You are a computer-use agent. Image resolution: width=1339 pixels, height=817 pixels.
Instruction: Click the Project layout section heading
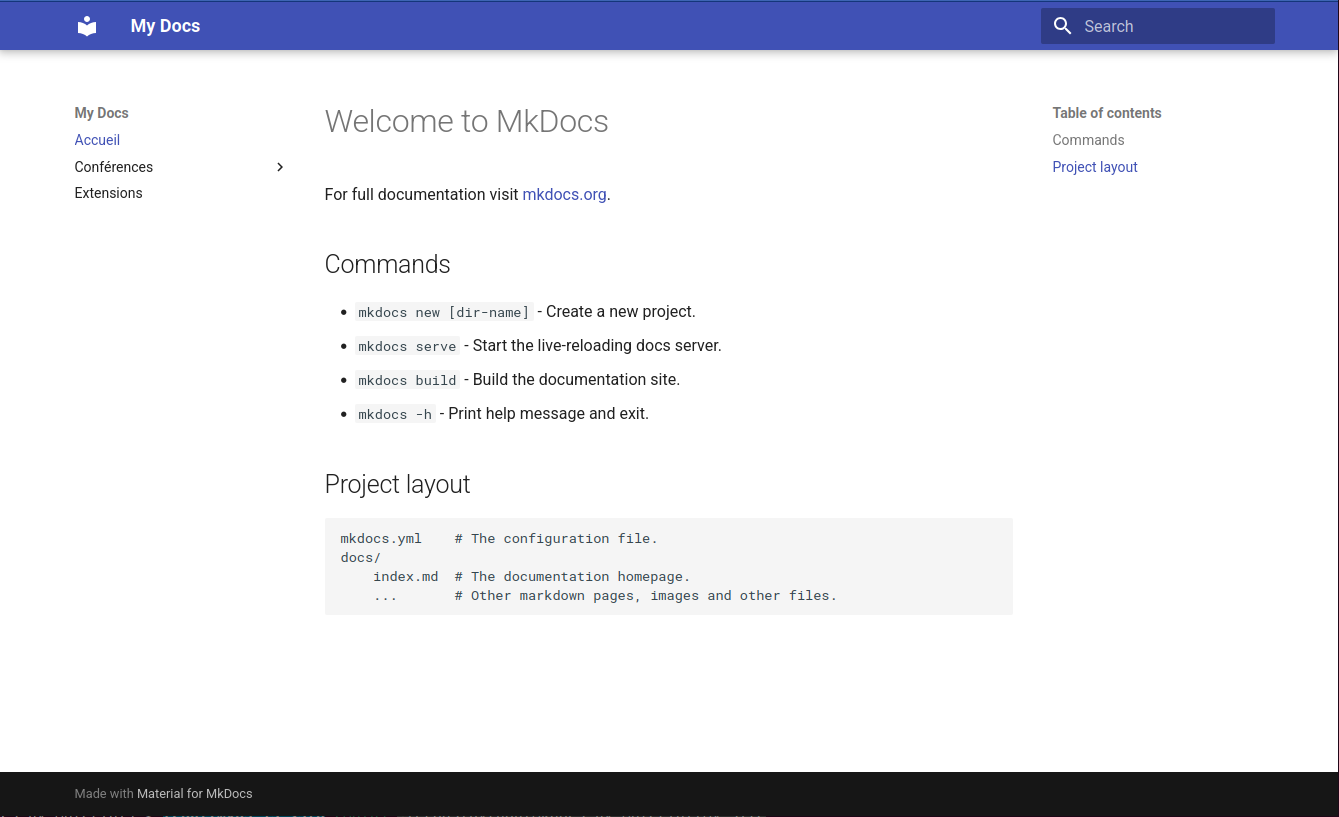pyautogui.click(x=397, y=484)
